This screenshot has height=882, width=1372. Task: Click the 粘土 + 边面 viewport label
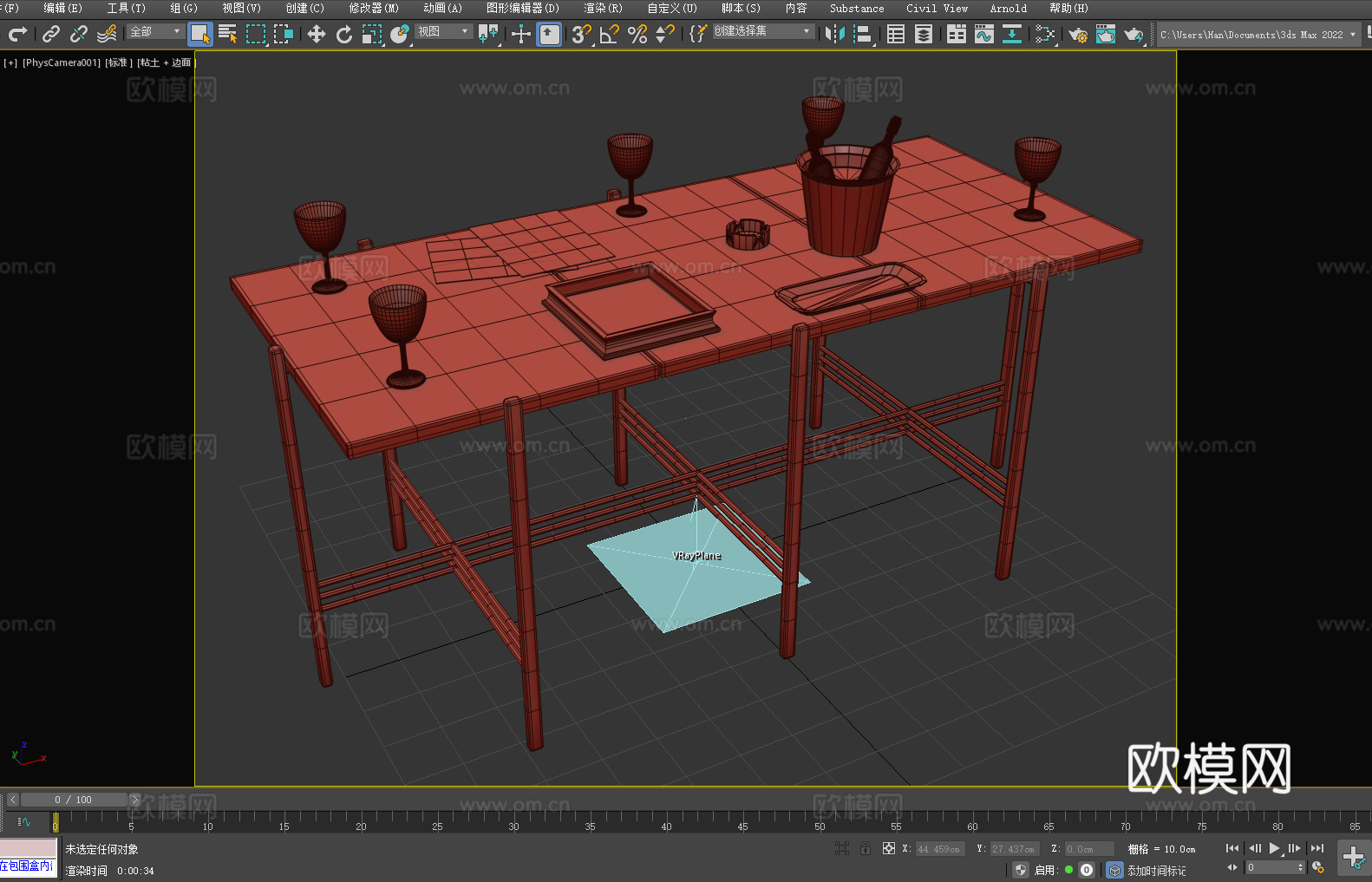[166, 62]
